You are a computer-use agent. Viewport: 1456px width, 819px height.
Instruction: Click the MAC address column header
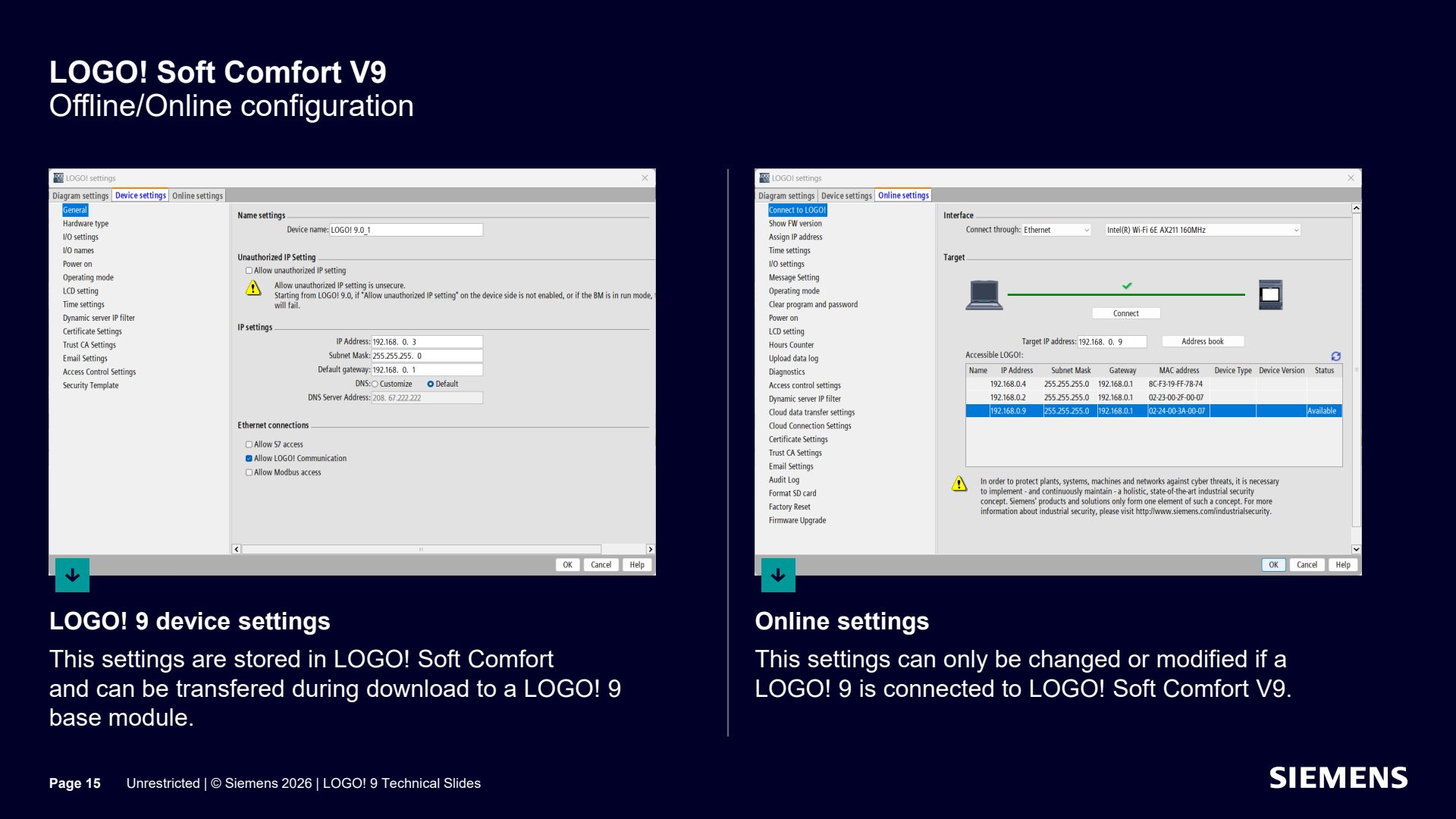1178,371
